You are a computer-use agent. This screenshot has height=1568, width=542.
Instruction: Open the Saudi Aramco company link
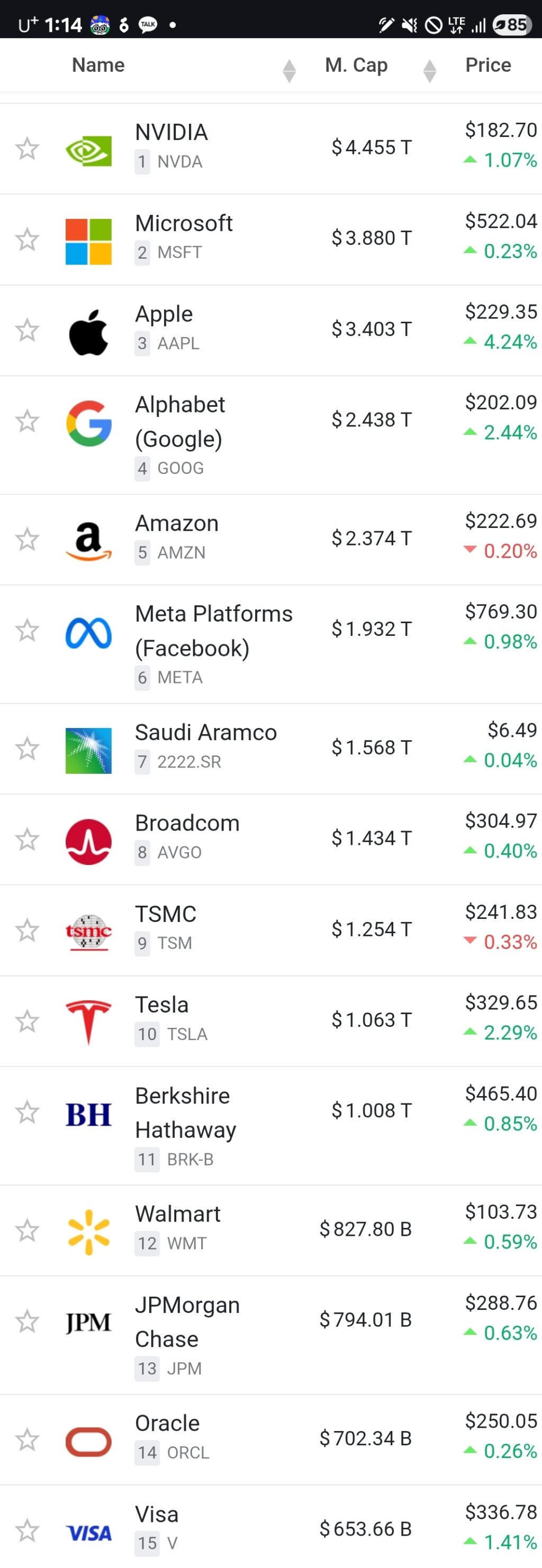tap(205, 732)
